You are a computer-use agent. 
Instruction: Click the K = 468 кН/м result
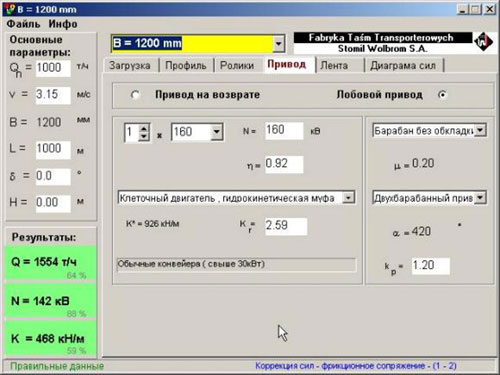tap(51, 339)
